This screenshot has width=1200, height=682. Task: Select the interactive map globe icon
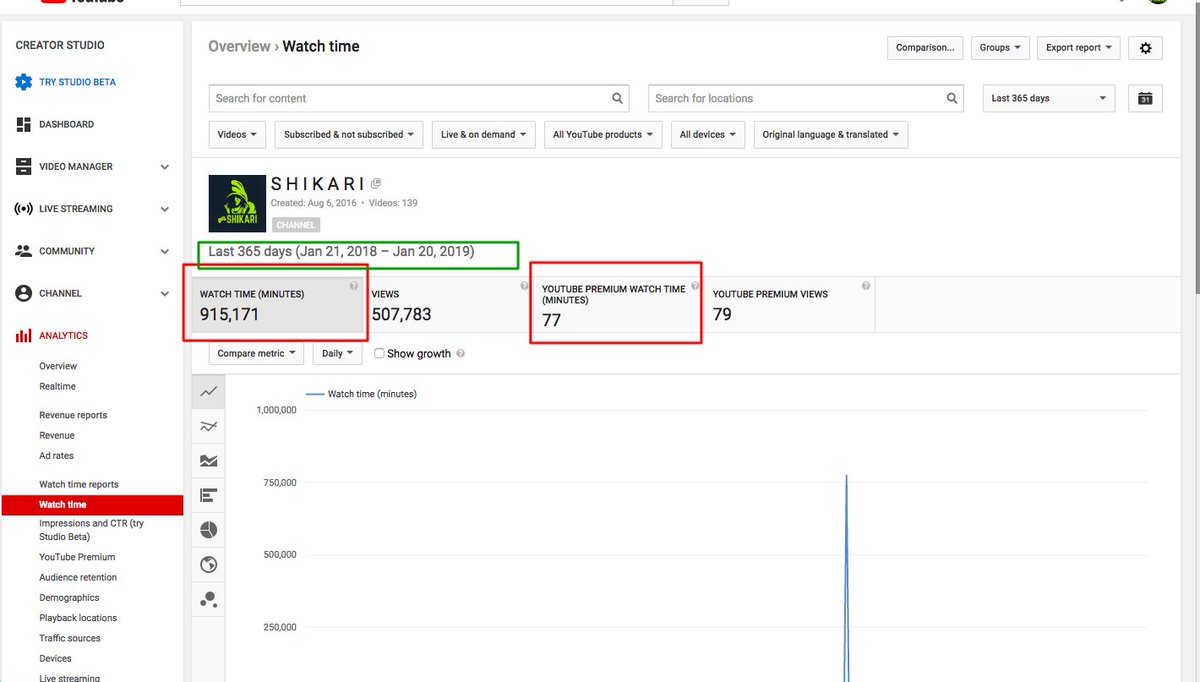coord(208,565)
